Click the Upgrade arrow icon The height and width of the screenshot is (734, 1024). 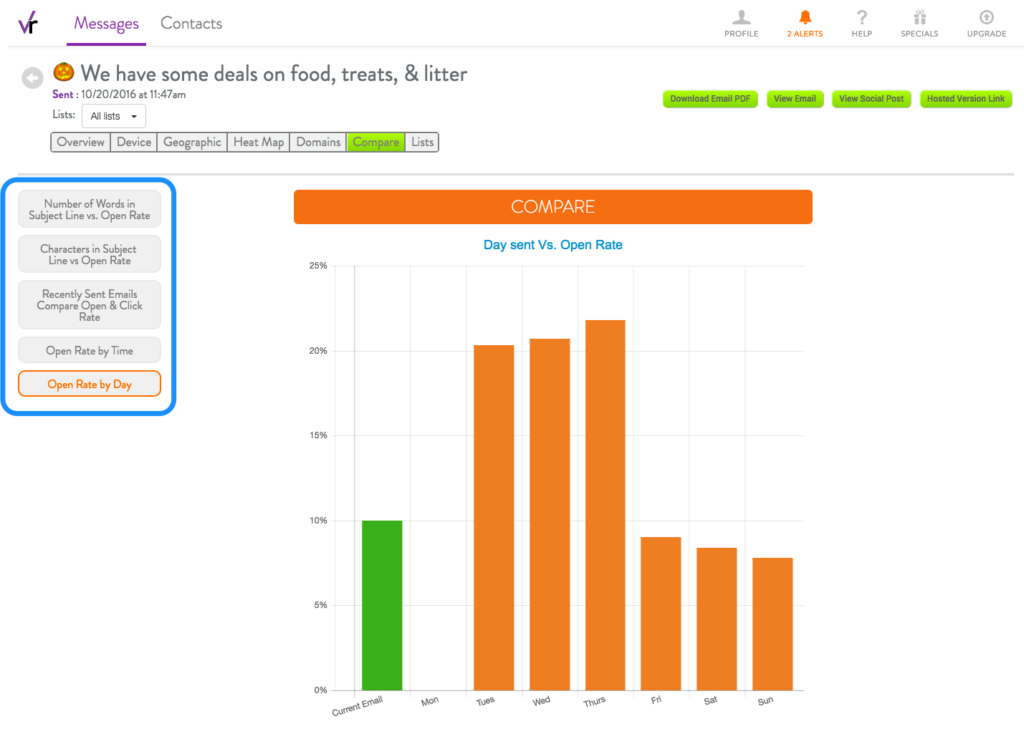click(985, 22)
